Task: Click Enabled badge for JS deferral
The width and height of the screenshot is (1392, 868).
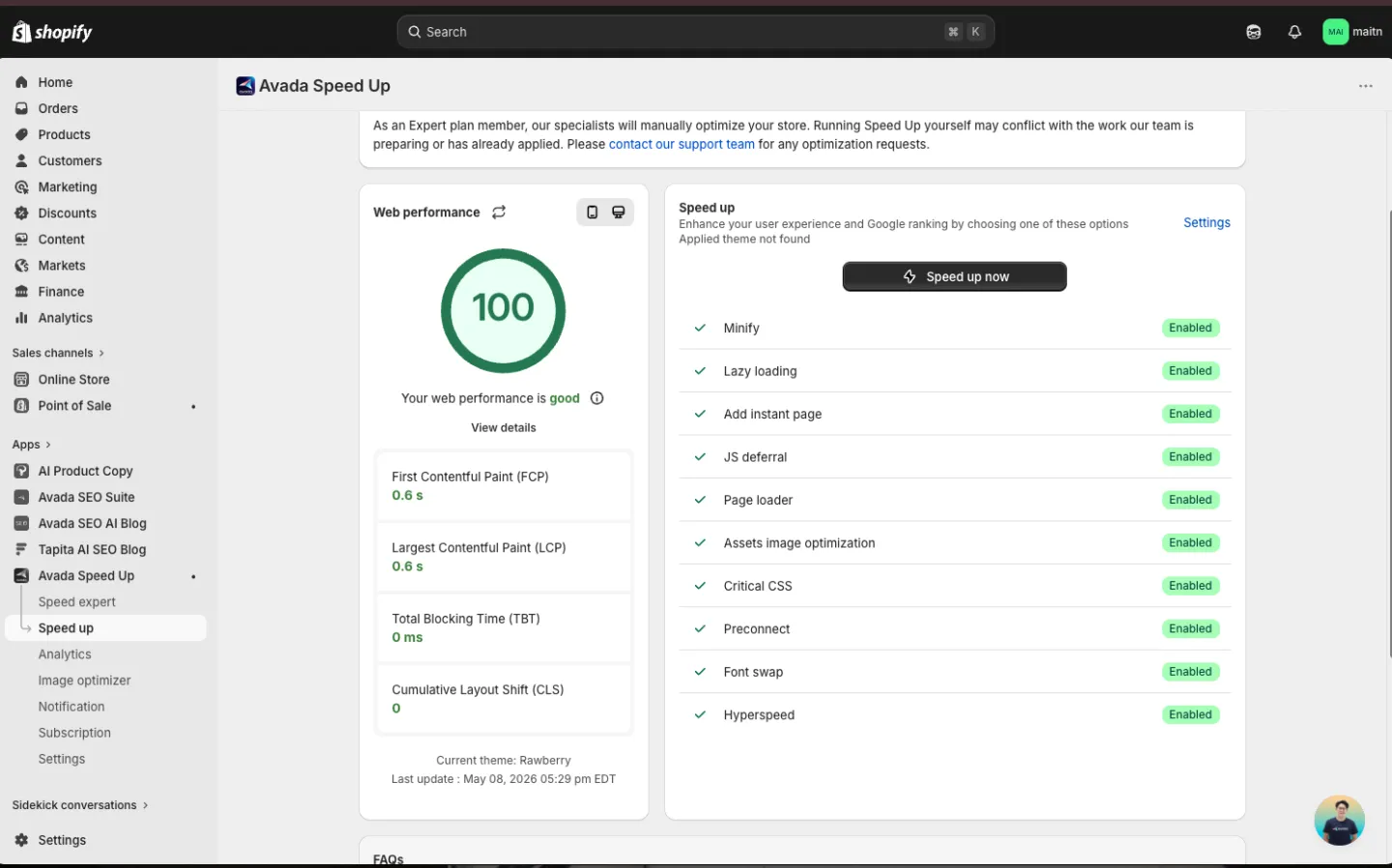Action: click(1190, 456)
